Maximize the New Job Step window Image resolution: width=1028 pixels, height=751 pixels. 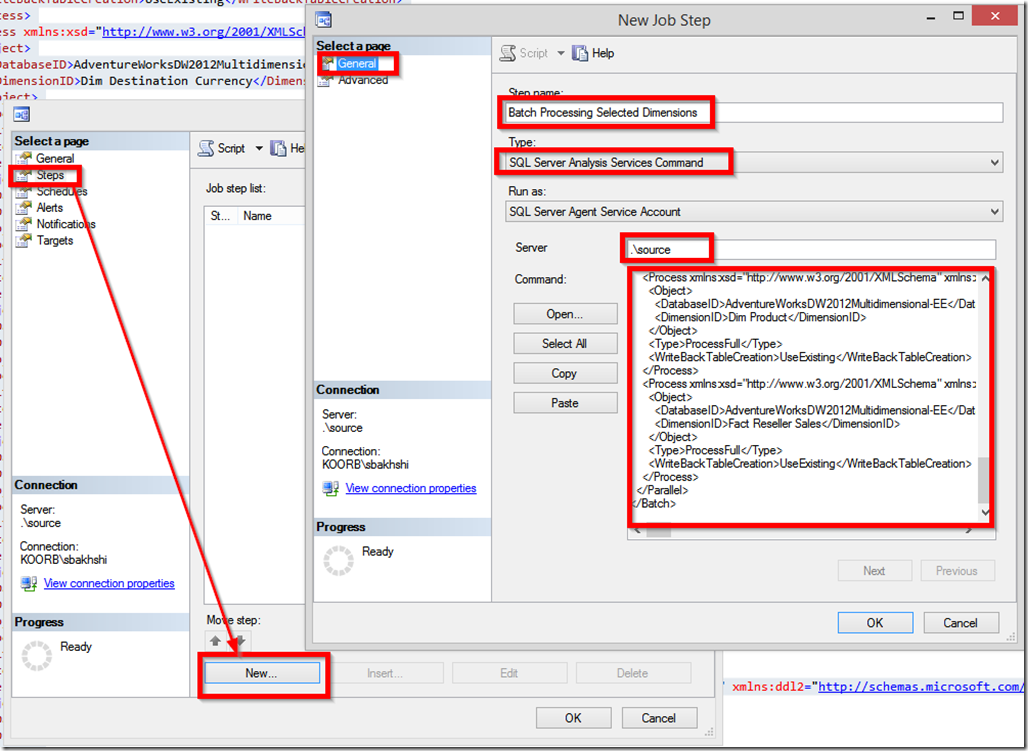coord(958,16)
